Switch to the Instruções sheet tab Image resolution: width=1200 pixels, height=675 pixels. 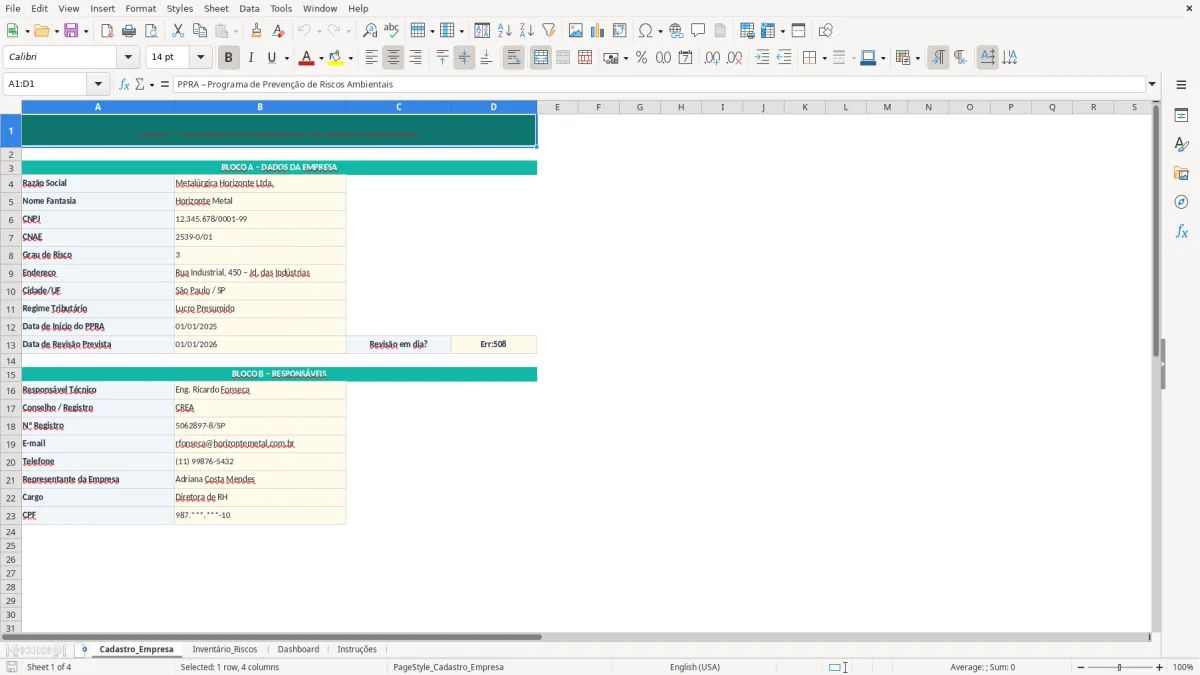click(x=357, y=649)
